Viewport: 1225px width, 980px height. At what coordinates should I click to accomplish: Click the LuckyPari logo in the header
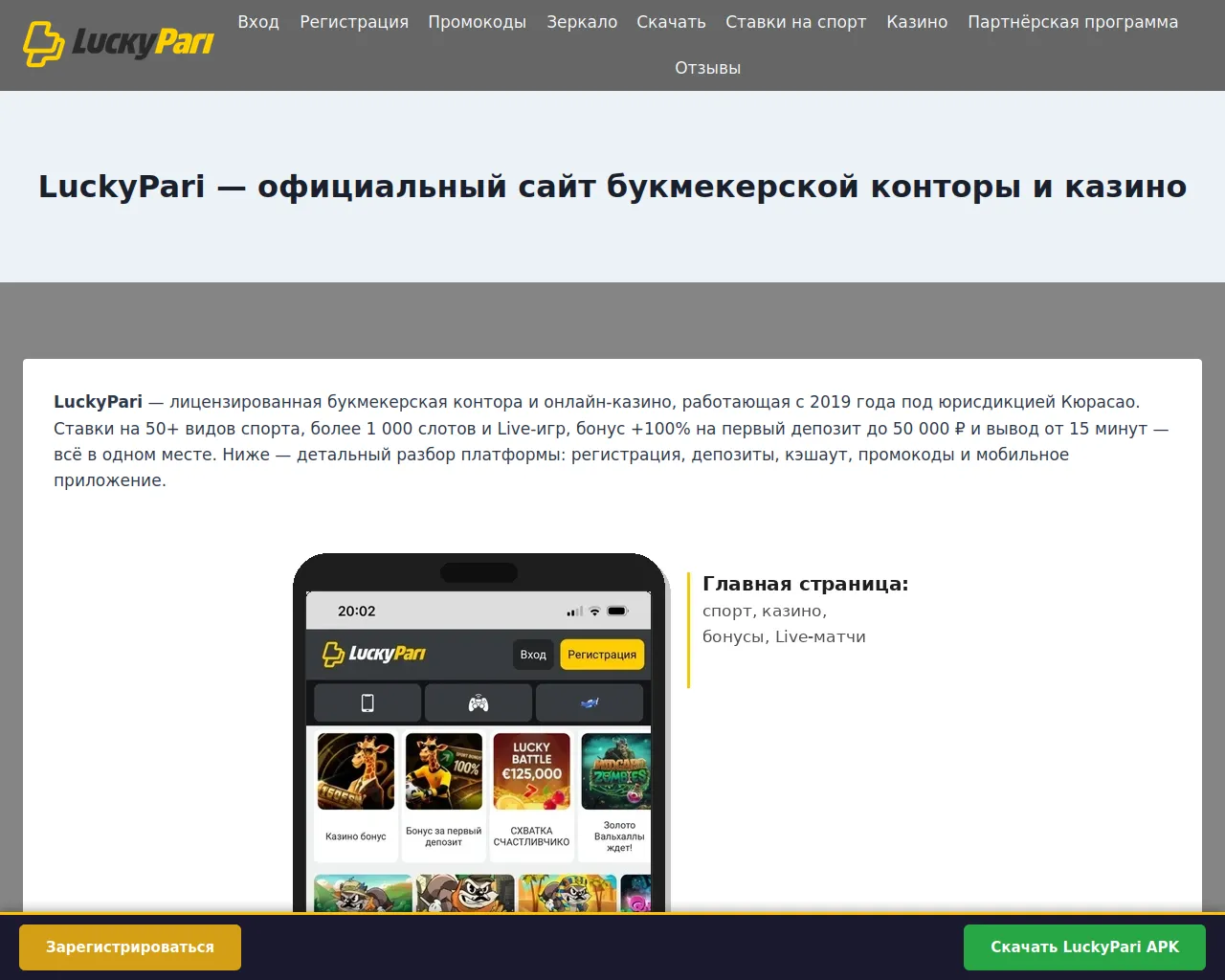(x=119, y=43)
